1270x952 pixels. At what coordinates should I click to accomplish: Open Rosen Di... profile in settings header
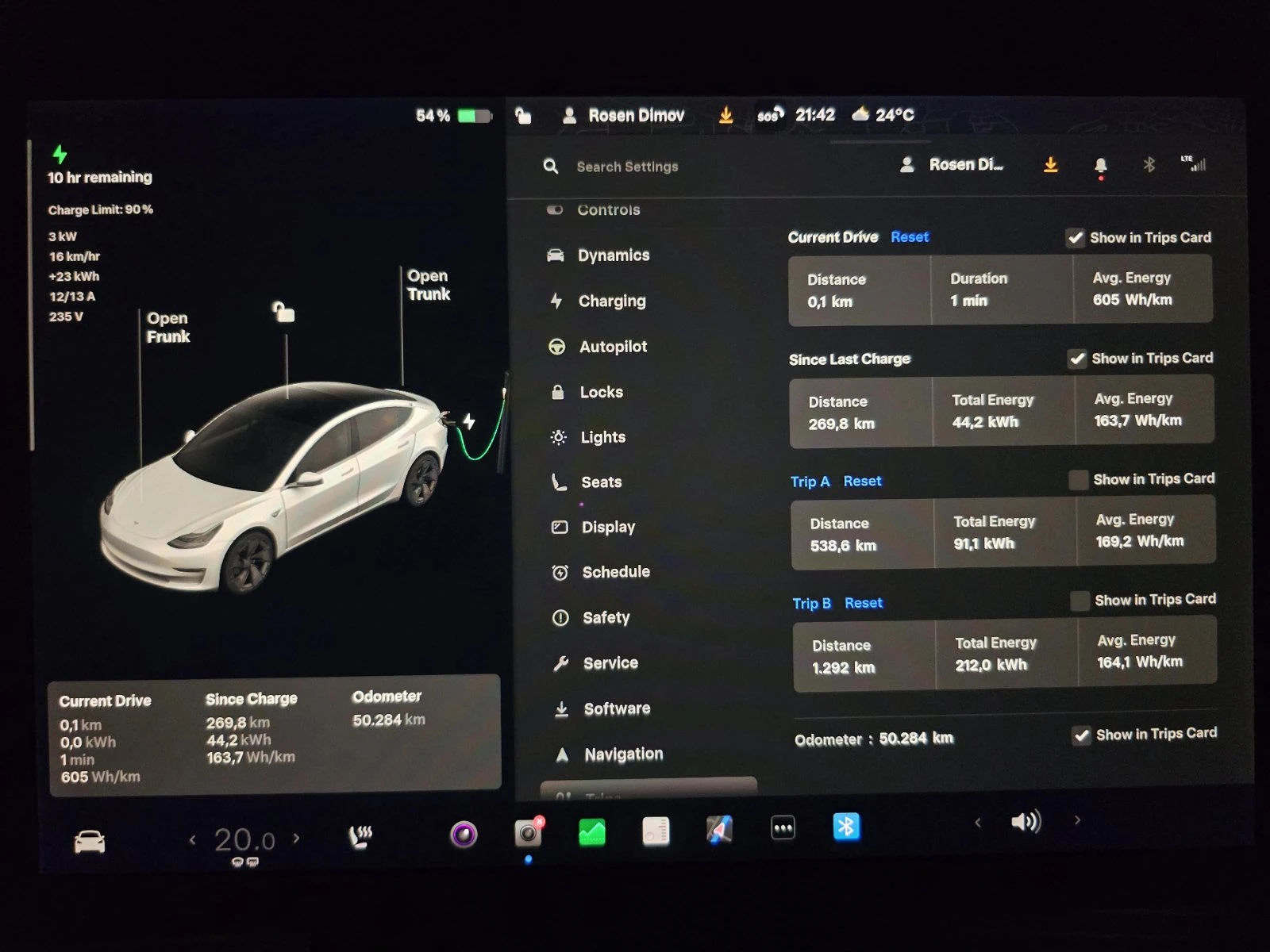coord(952,165)
